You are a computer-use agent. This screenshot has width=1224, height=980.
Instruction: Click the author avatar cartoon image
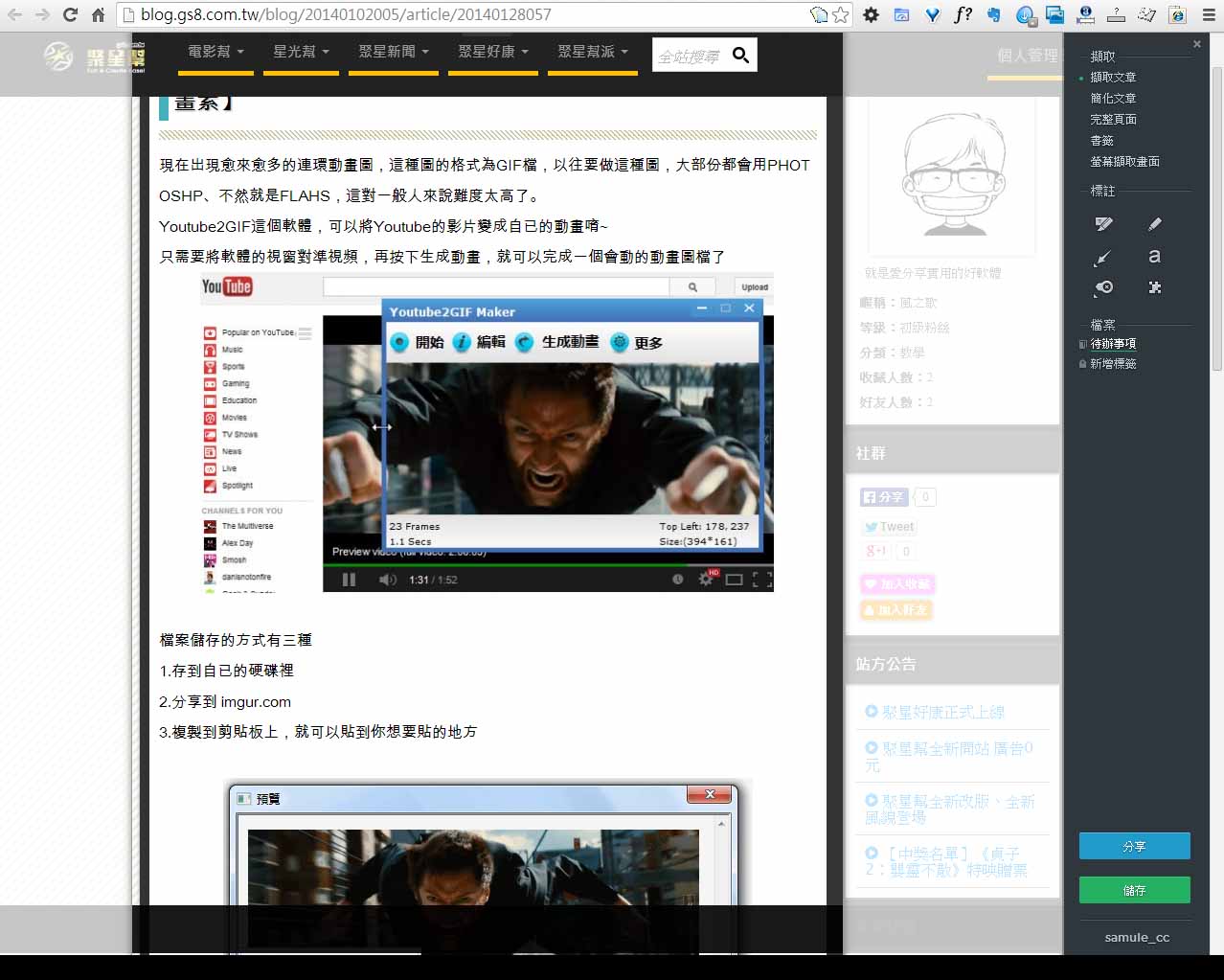coord(952,175)
